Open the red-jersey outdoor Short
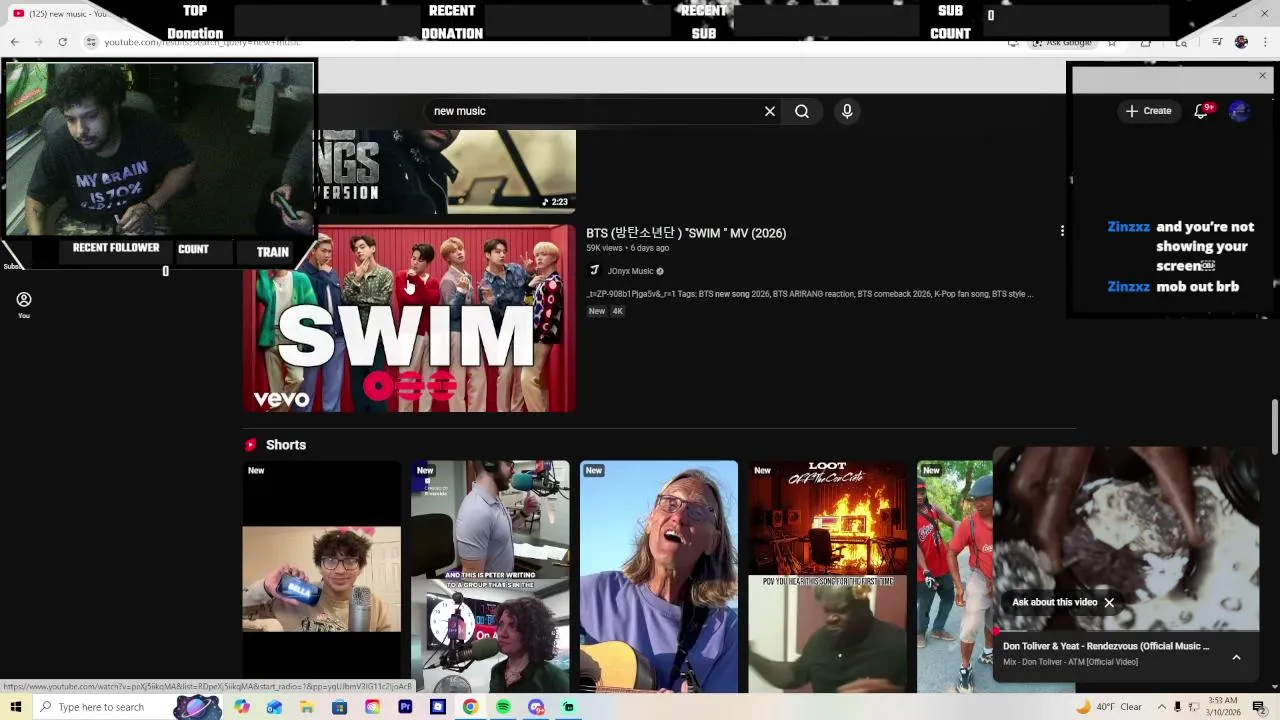This screenshot has width=1280, height=720. pyautogui.click(x=955, y=577)
